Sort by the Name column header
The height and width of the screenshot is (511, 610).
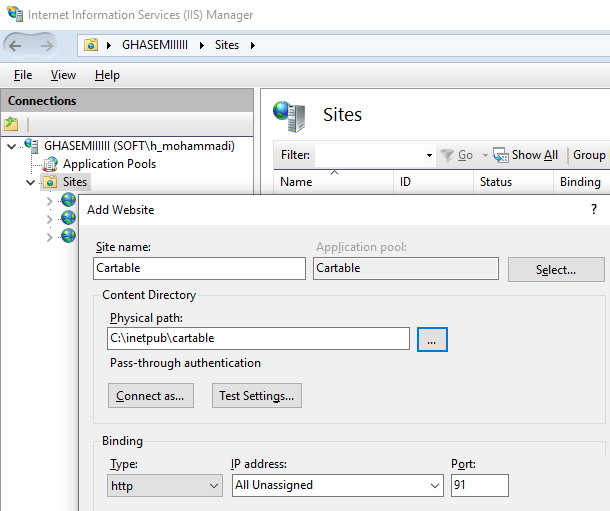coord(334,182)
